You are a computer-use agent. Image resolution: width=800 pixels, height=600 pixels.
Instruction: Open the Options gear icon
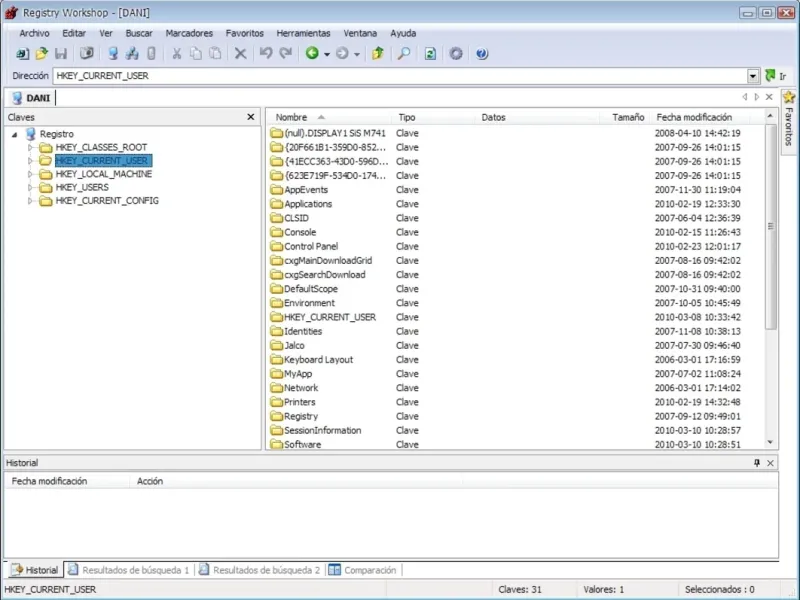[456, 54]
